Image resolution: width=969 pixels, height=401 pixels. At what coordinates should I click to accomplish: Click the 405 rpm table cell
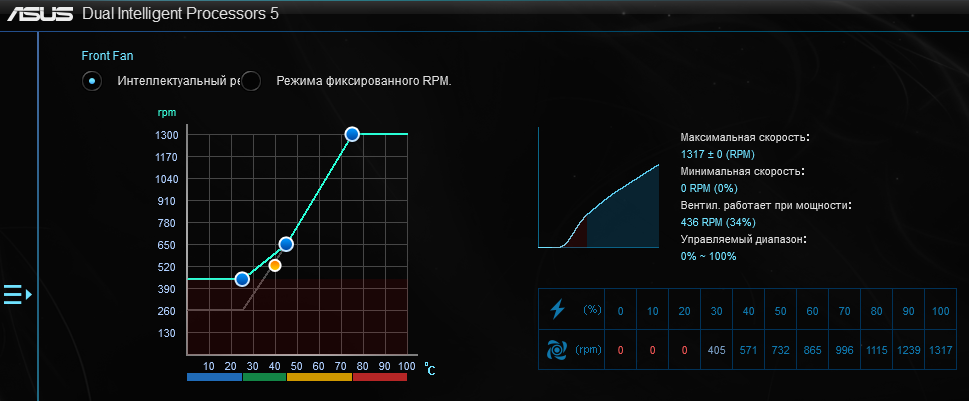[717, 350]
